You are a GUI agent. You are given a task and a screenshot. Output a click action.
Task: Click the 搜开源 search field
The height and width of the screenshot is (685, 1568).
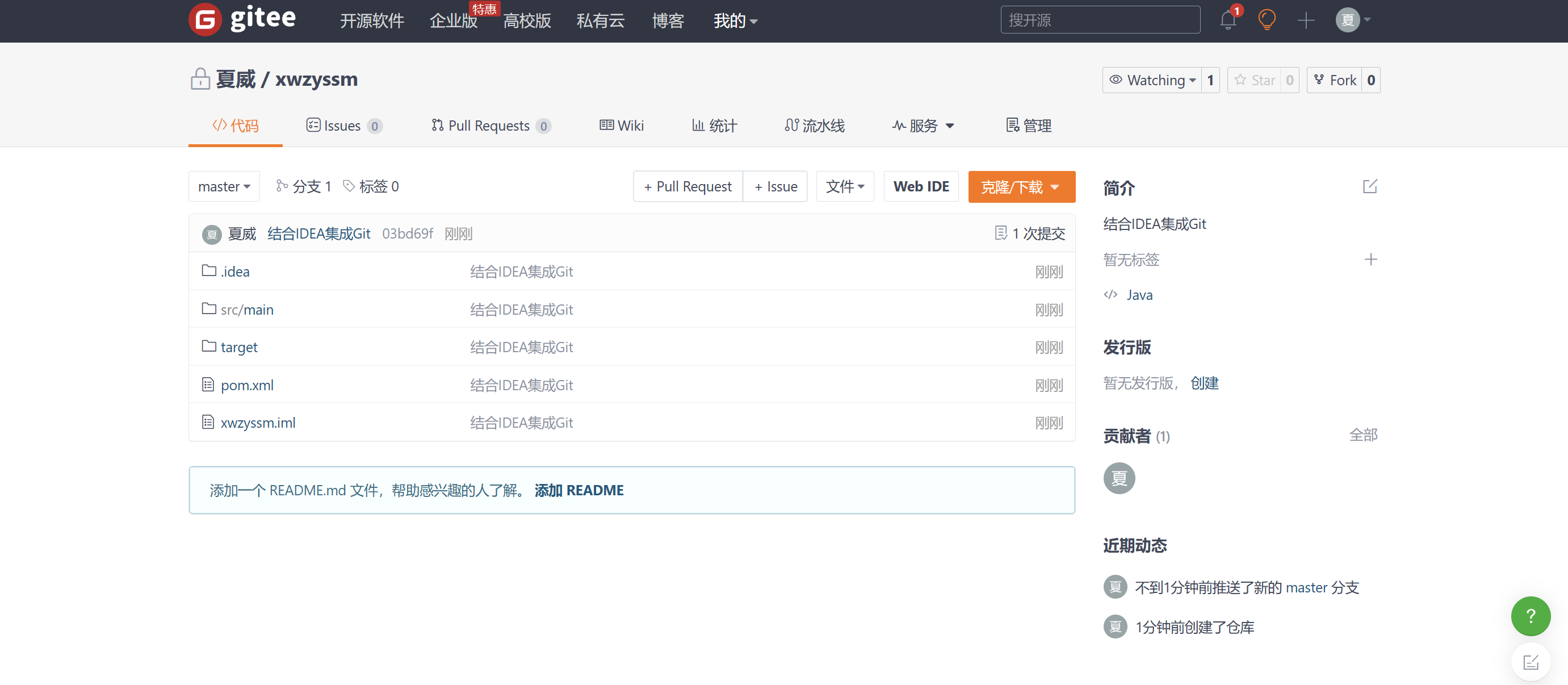click(1099, 20)
